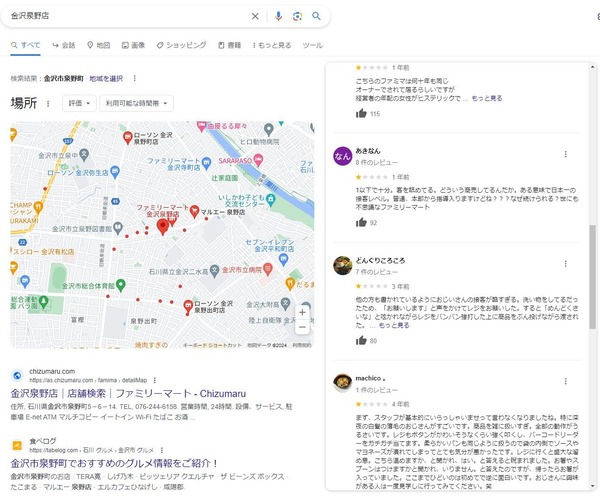Click the キーボード ショートカット map link

212,345
